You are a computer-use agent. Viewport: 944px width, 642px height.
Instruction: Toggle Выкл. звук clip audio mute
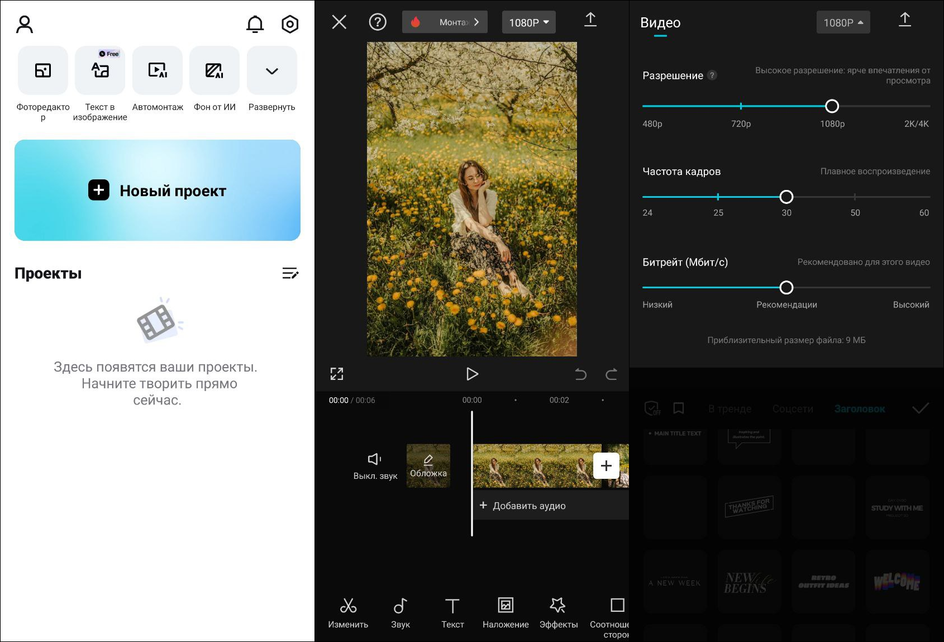click(x=375, y=465)
